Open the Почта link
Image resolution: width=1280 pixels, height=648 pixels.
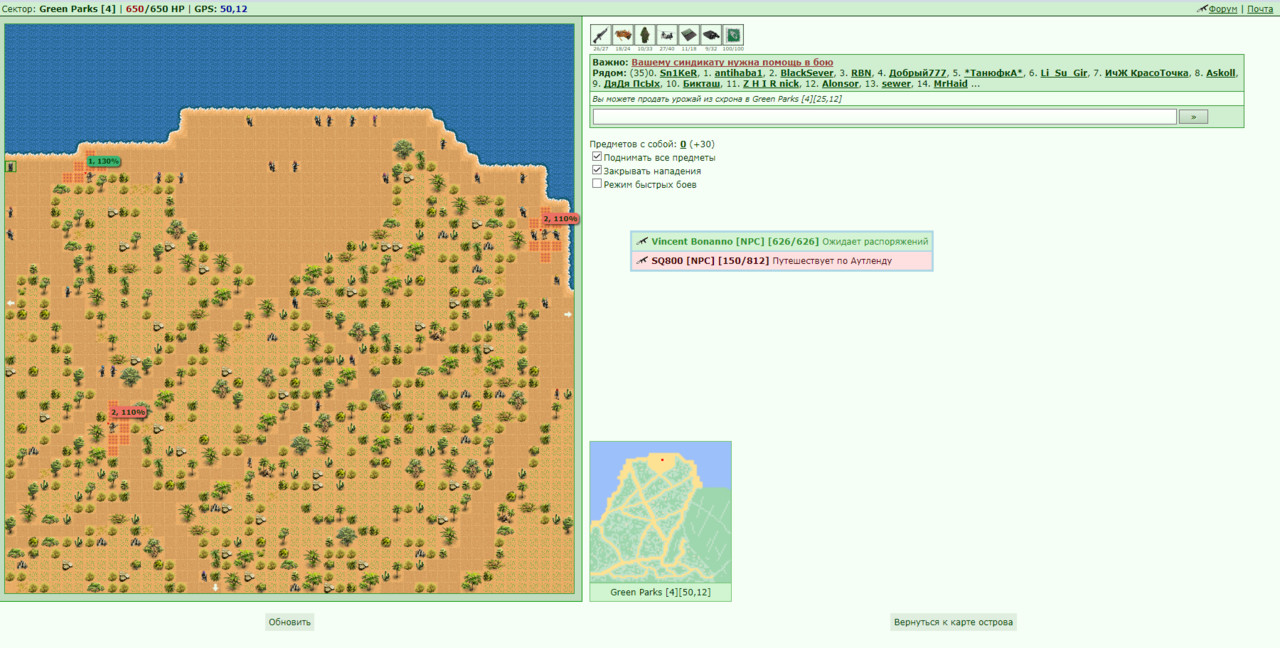[x=1260, y=9]
